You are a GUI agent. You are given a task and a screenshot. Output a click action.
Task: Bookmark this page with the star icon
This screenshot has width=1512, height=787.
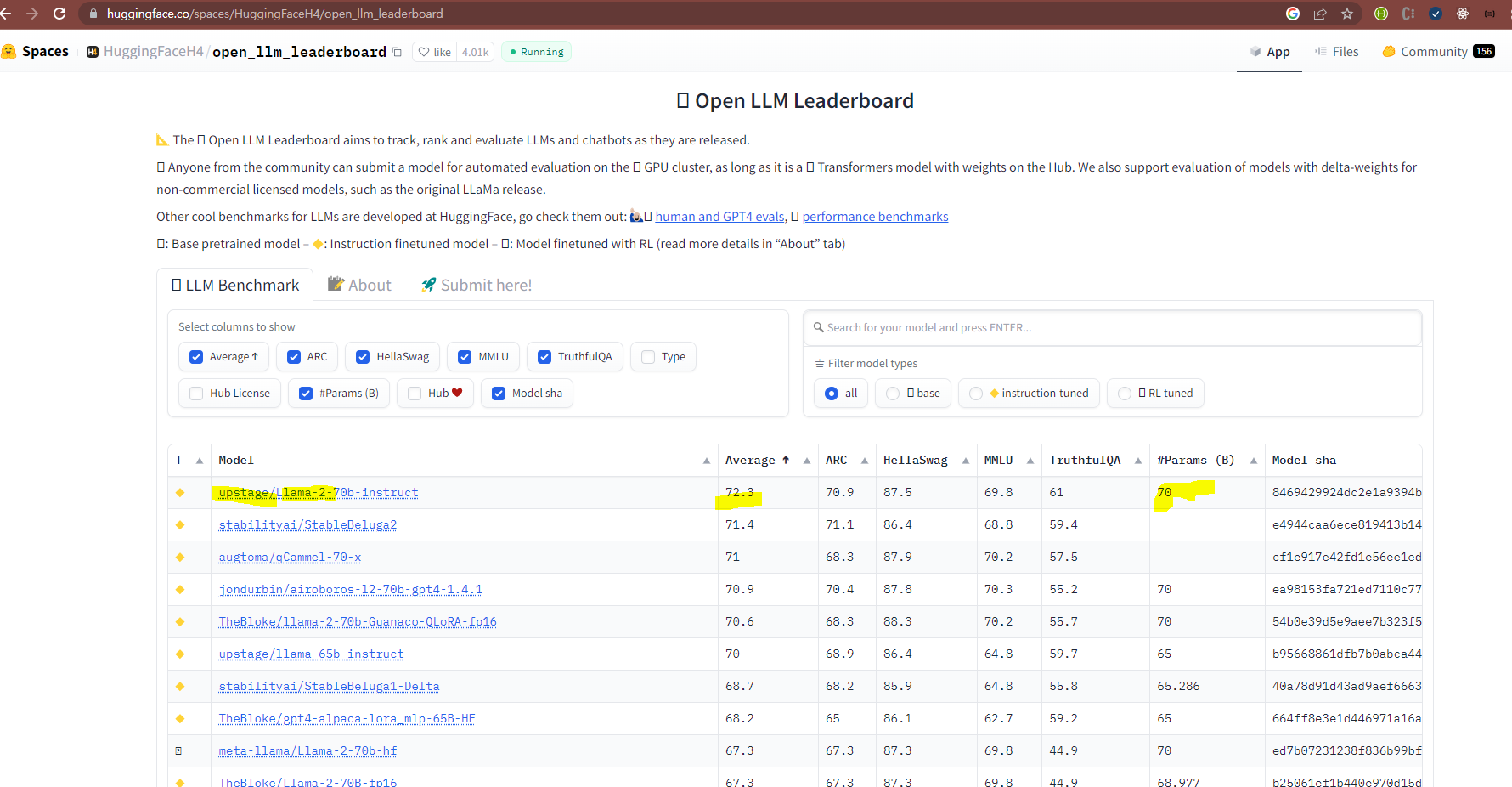click(1347, 14)
